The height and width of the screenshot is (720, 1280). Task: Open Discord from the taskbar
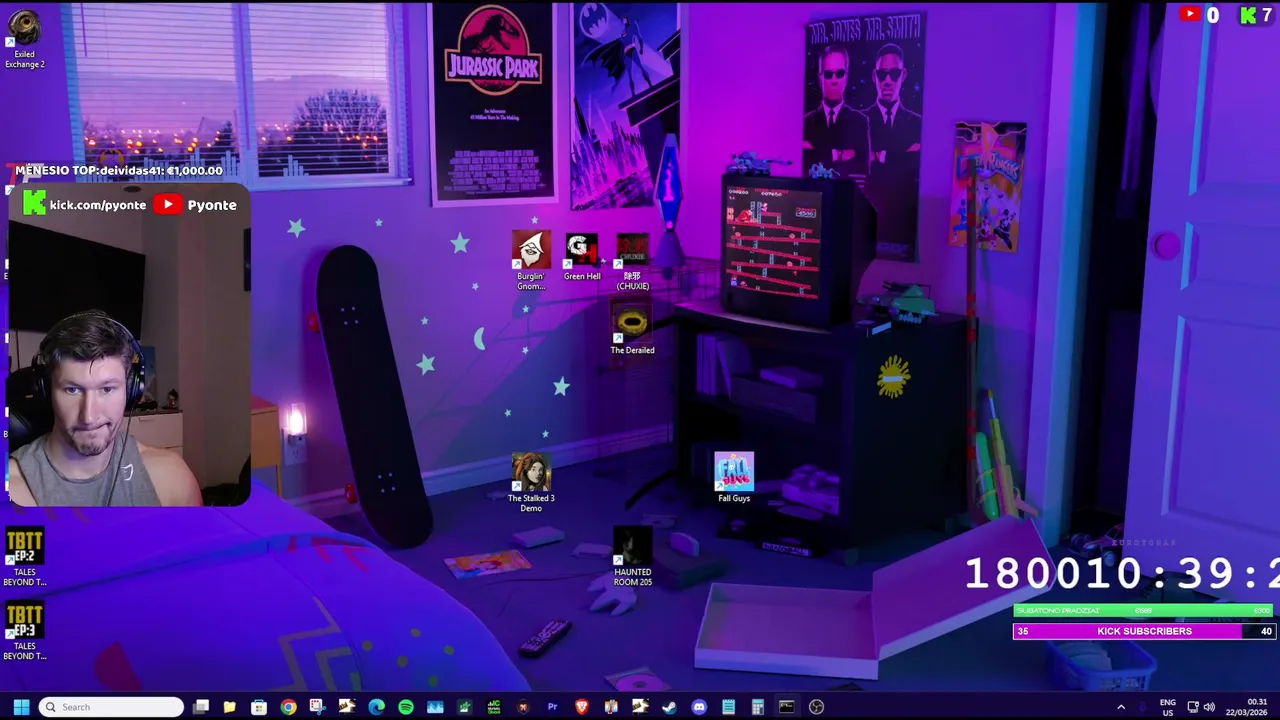pyautogui.click(x=699, y=707)
